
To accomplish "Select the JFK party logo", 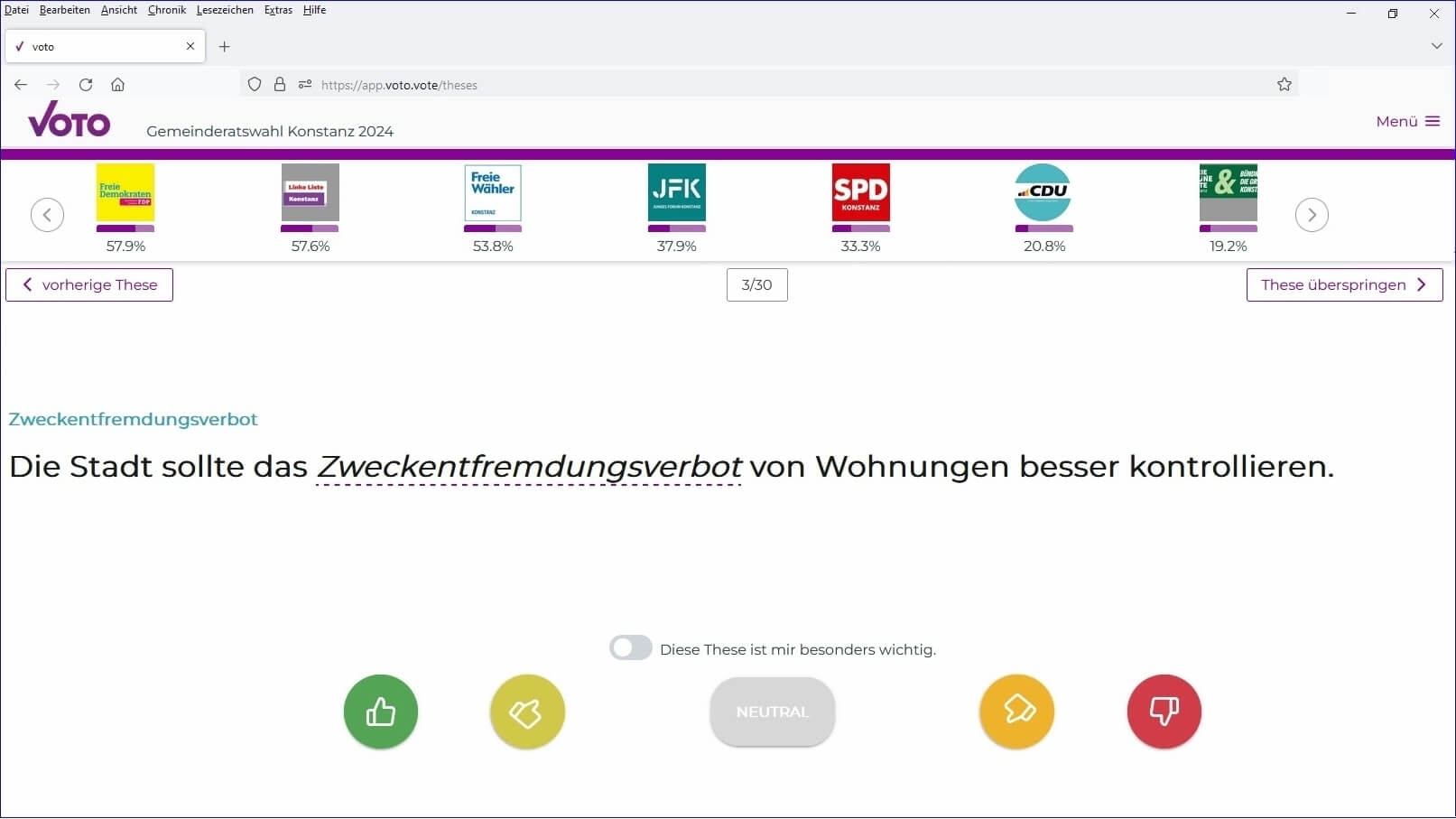I will [677, 192].
